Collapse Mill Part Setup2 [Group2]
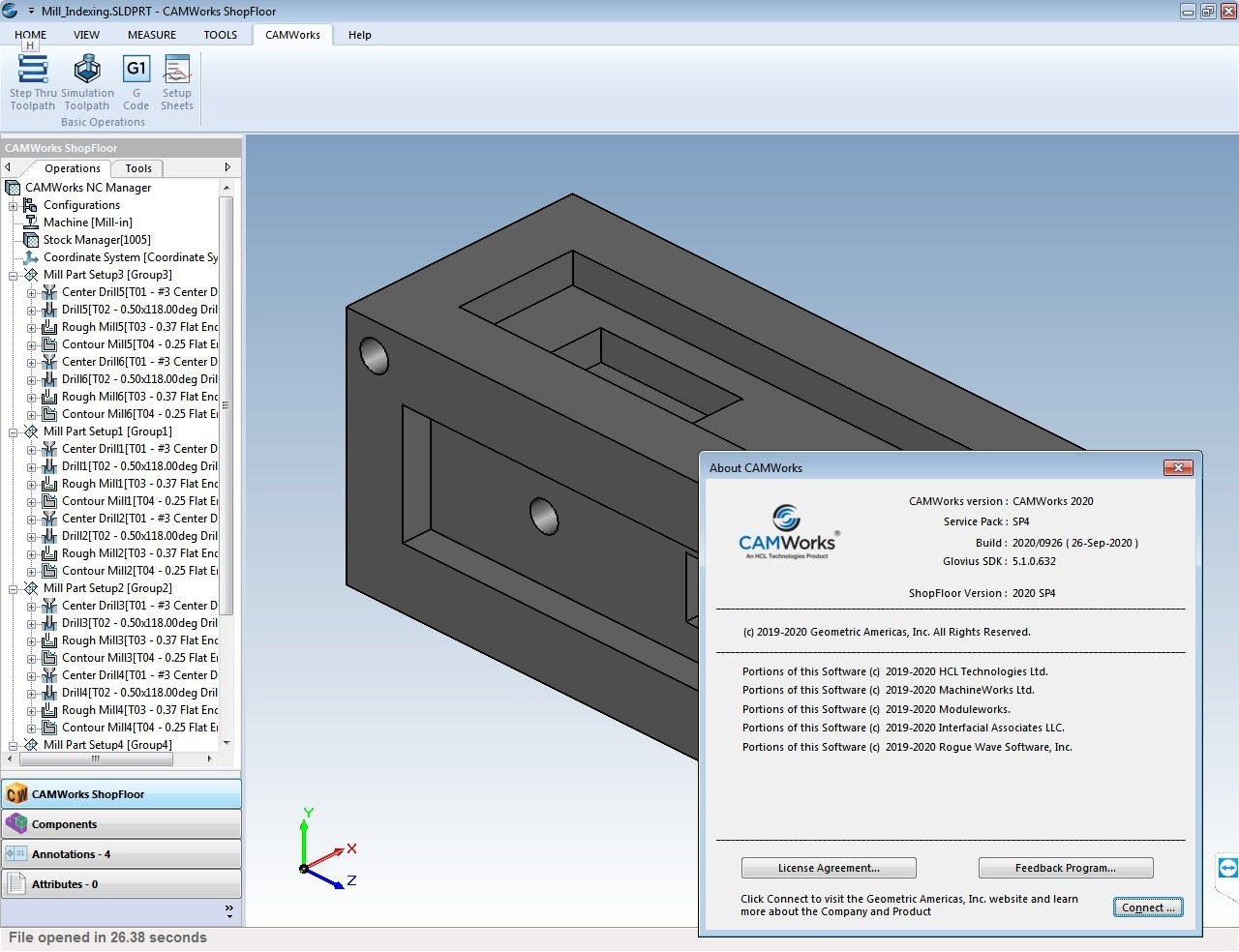 click(x=13, y=589)
